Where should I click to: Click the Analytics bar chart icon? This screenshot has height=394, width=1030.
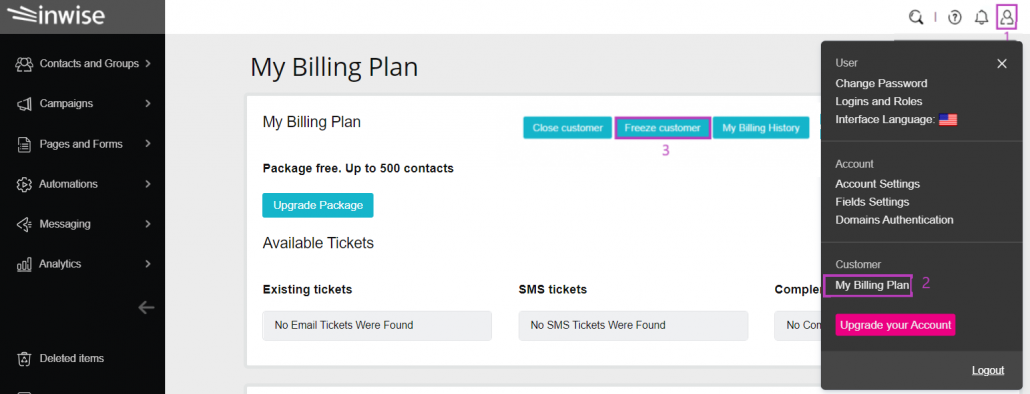tap(24, 264)
